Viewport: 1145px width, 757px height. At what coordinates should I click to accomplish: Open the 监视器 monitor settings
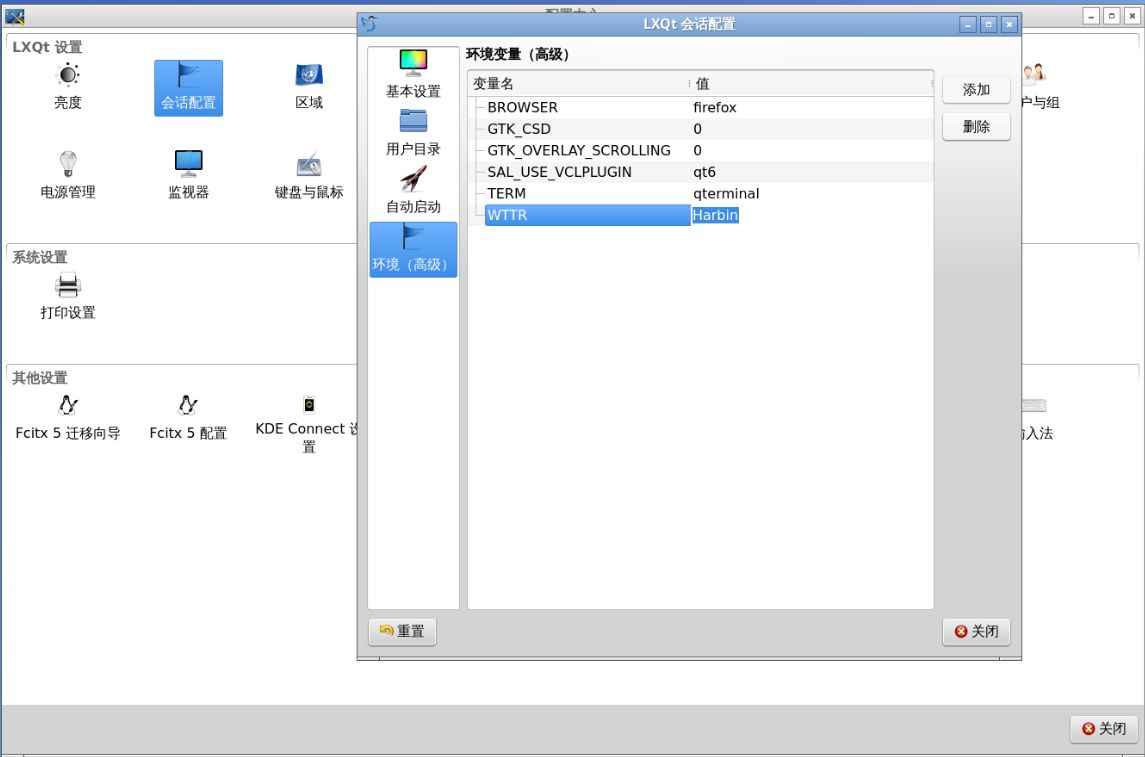(x=188, y=175)
